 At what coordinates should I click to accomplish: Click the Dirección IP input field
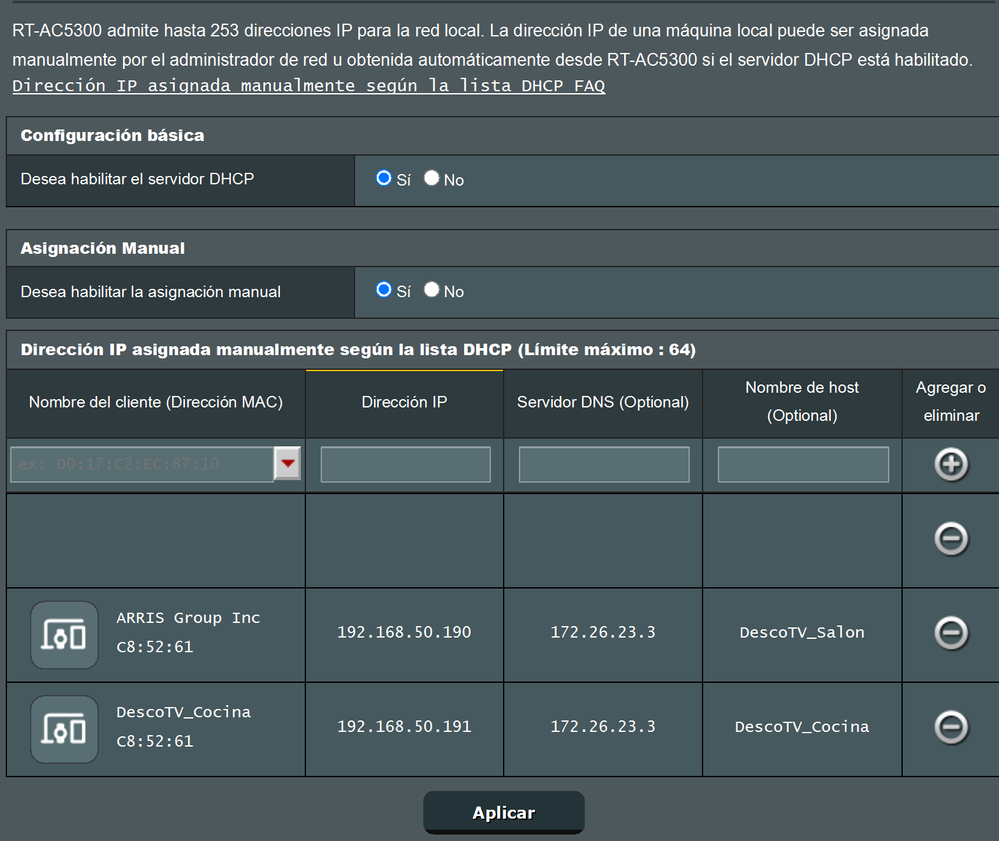pos(404,464)
